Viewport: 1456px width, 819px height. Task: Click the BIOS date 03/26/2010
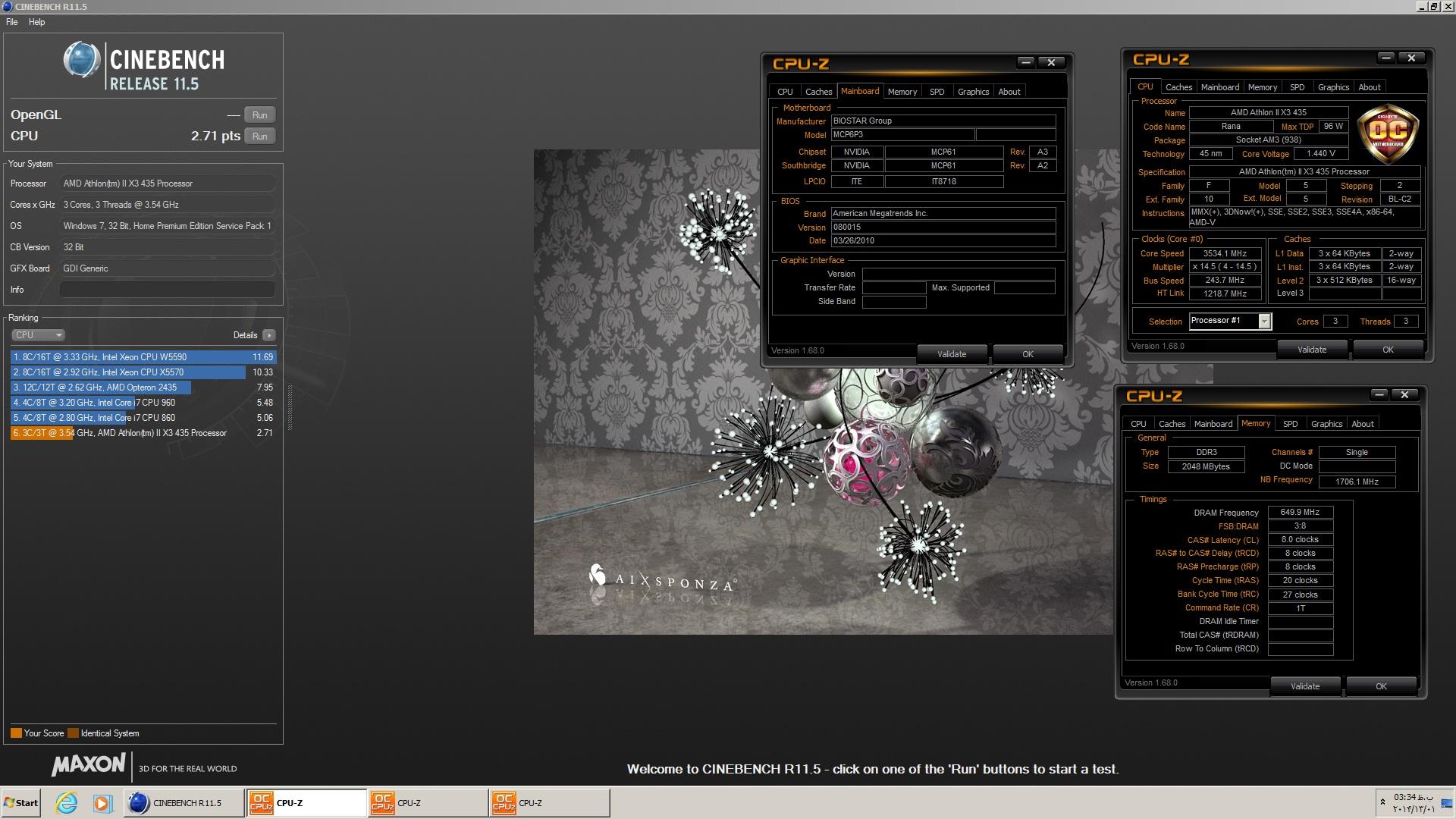(943, 241)
